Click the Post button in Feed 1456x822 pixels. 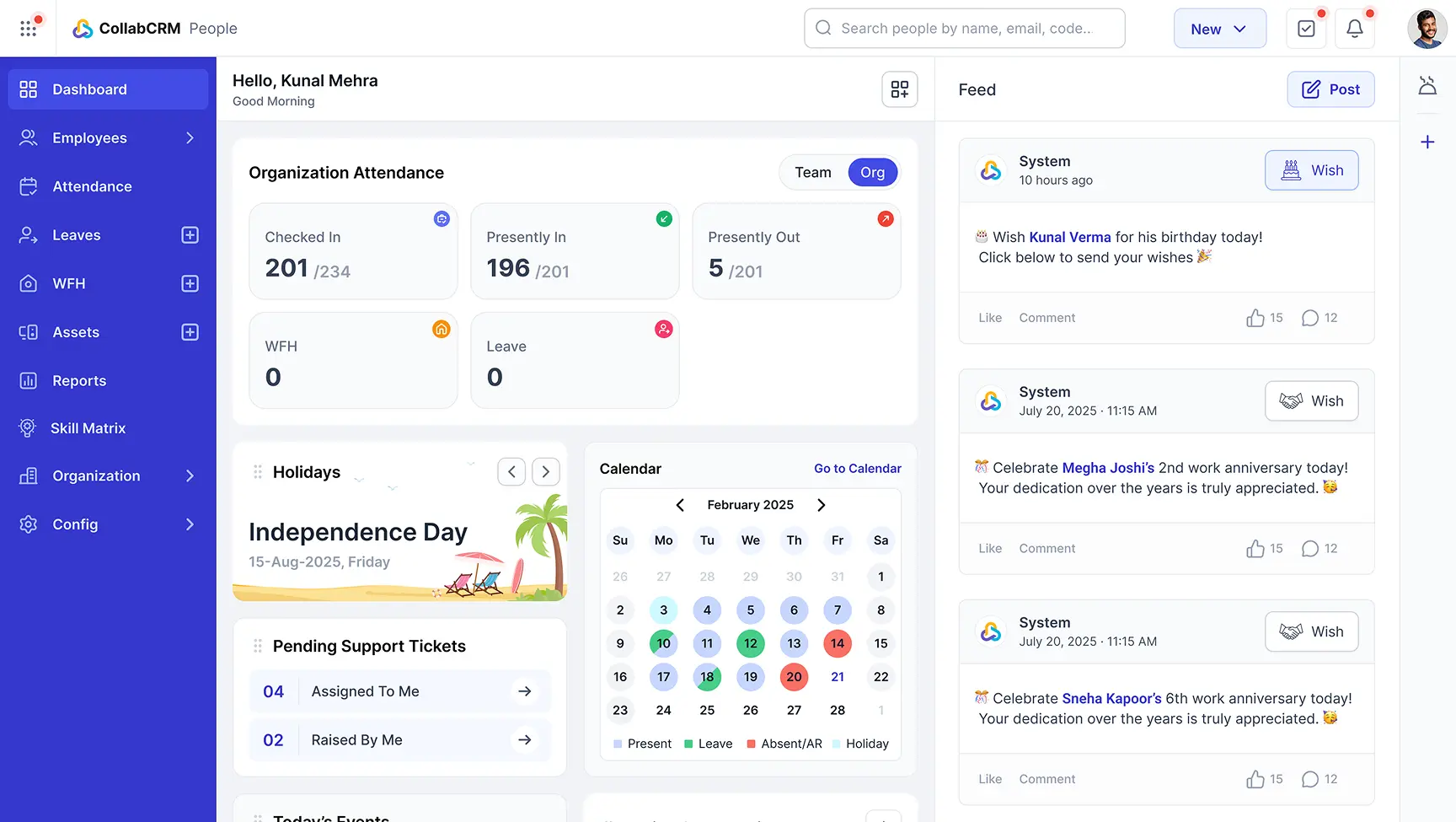click(x=1330, y=89)
